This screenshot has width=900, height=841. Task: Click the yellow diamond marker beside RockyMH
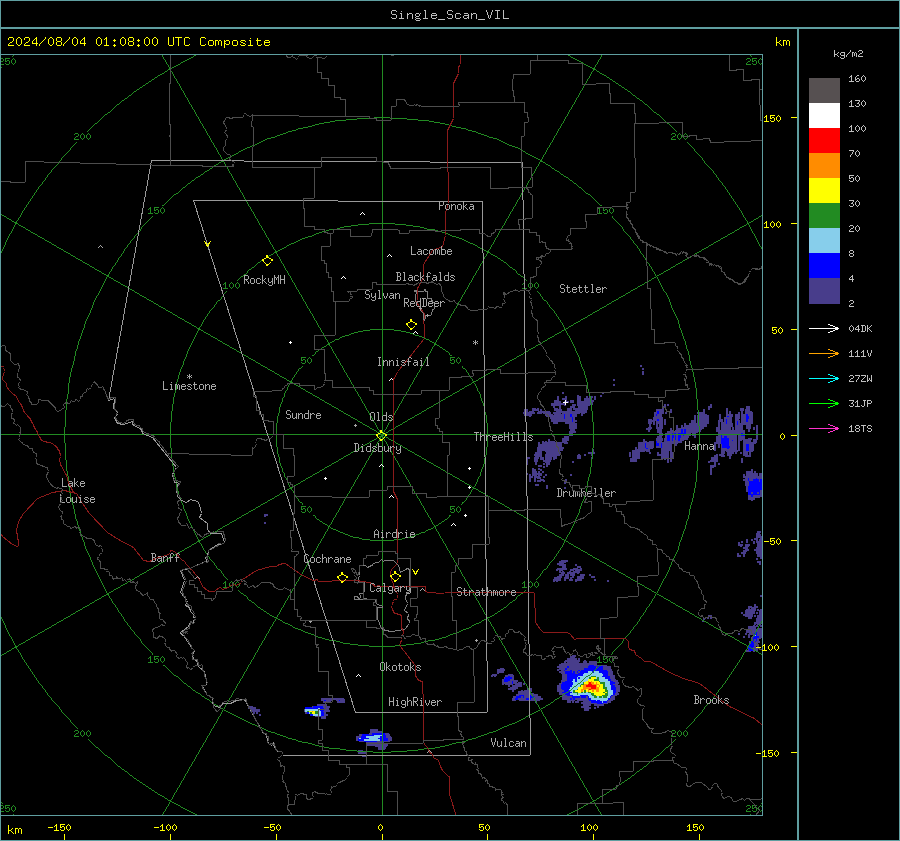267,261
